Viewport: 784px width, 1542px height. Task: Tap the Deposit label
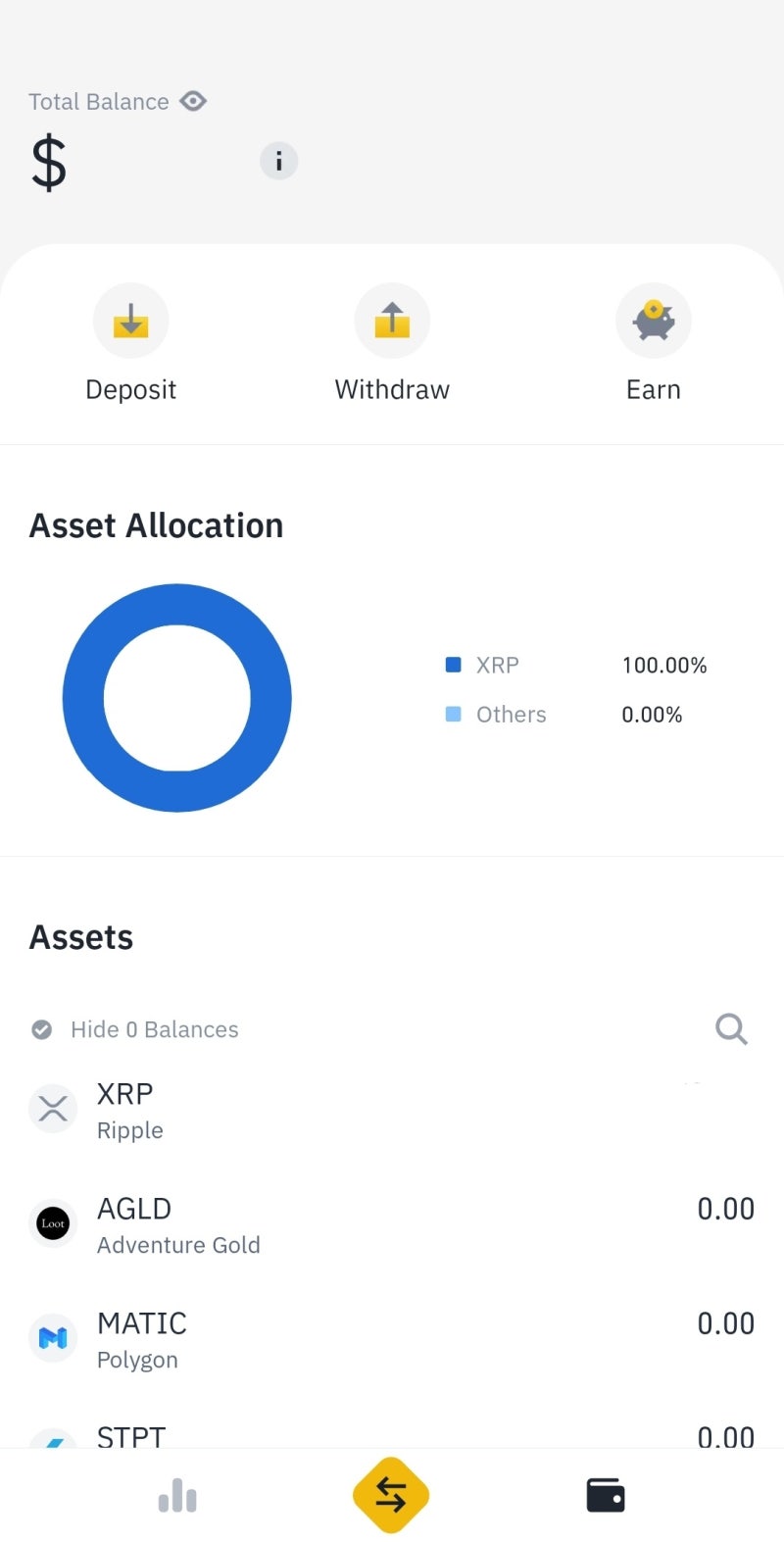130,389
